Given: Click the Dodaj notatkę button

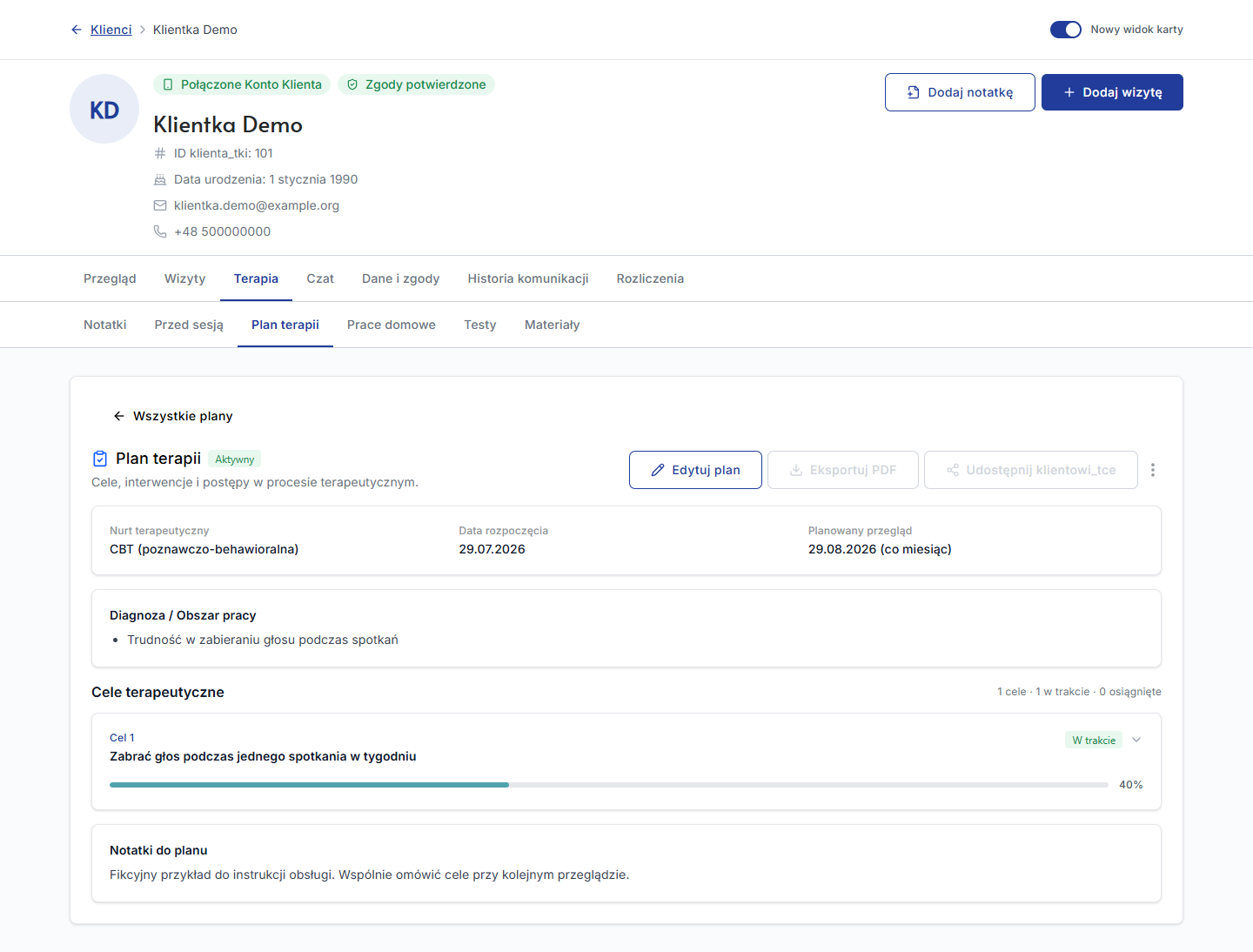Looking at the screenshot, I should (960, 92).
